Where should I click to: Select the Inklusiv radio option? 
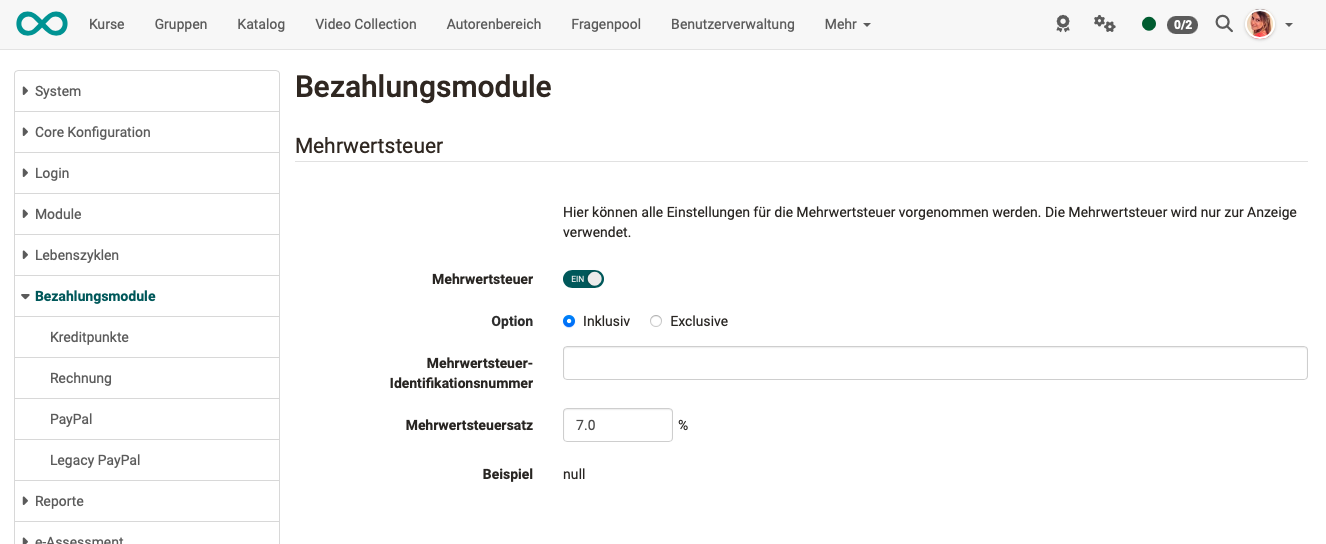[x=569, y=321]
